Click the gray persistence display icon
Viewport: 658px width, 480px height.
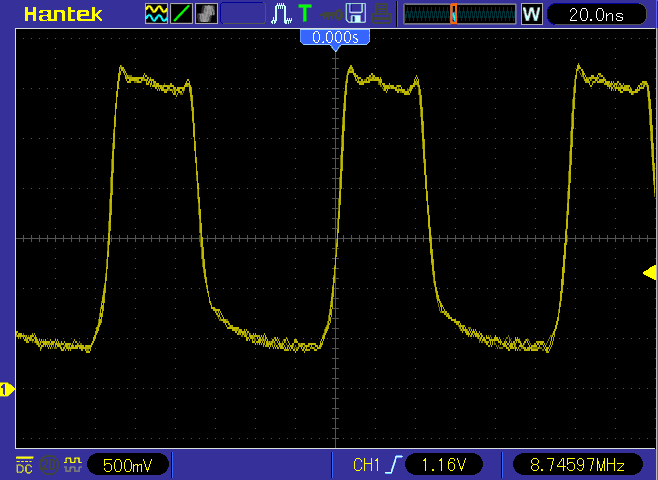pos(206,13)
